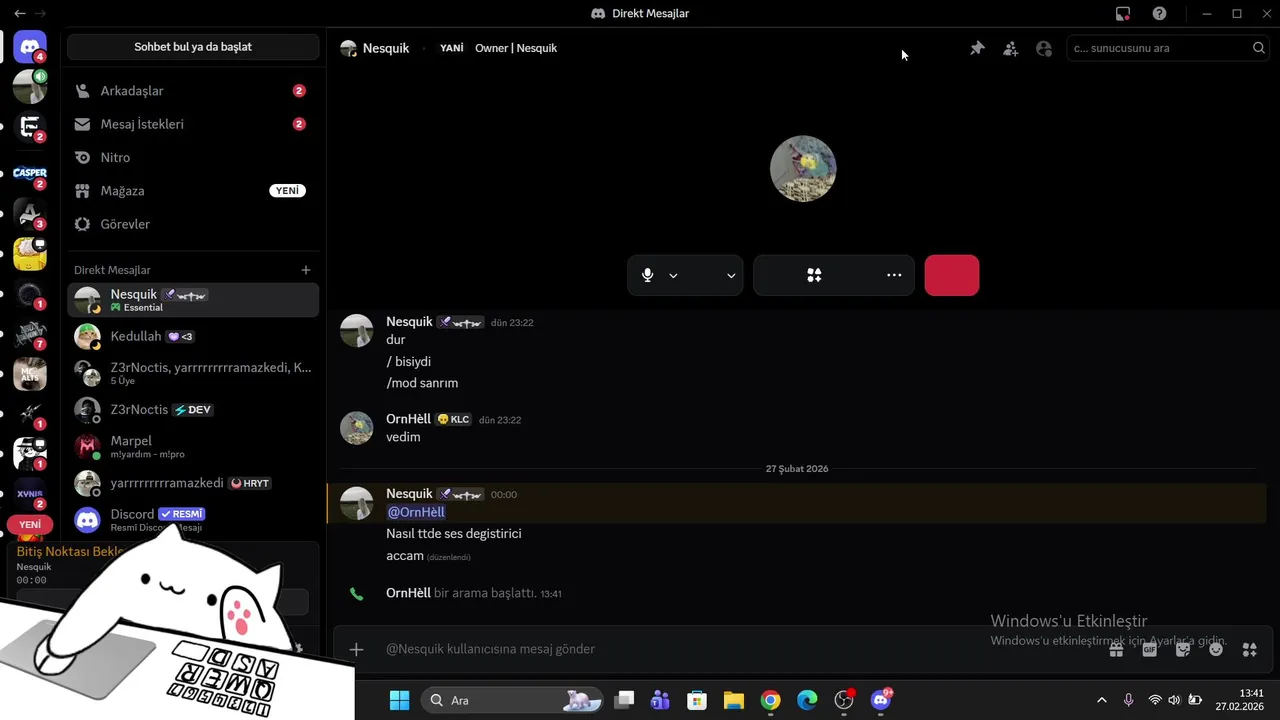The image size is (1280, 720).
Task: Open more call options ellipsis
Action: (894, 275)
